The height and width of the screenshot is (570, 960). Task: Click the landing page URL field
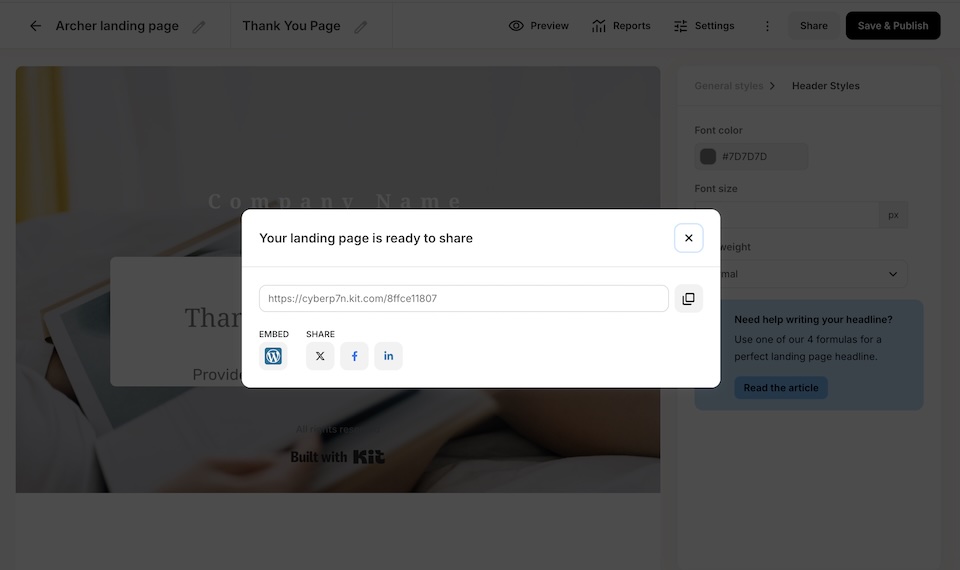[x=463, y=298]
